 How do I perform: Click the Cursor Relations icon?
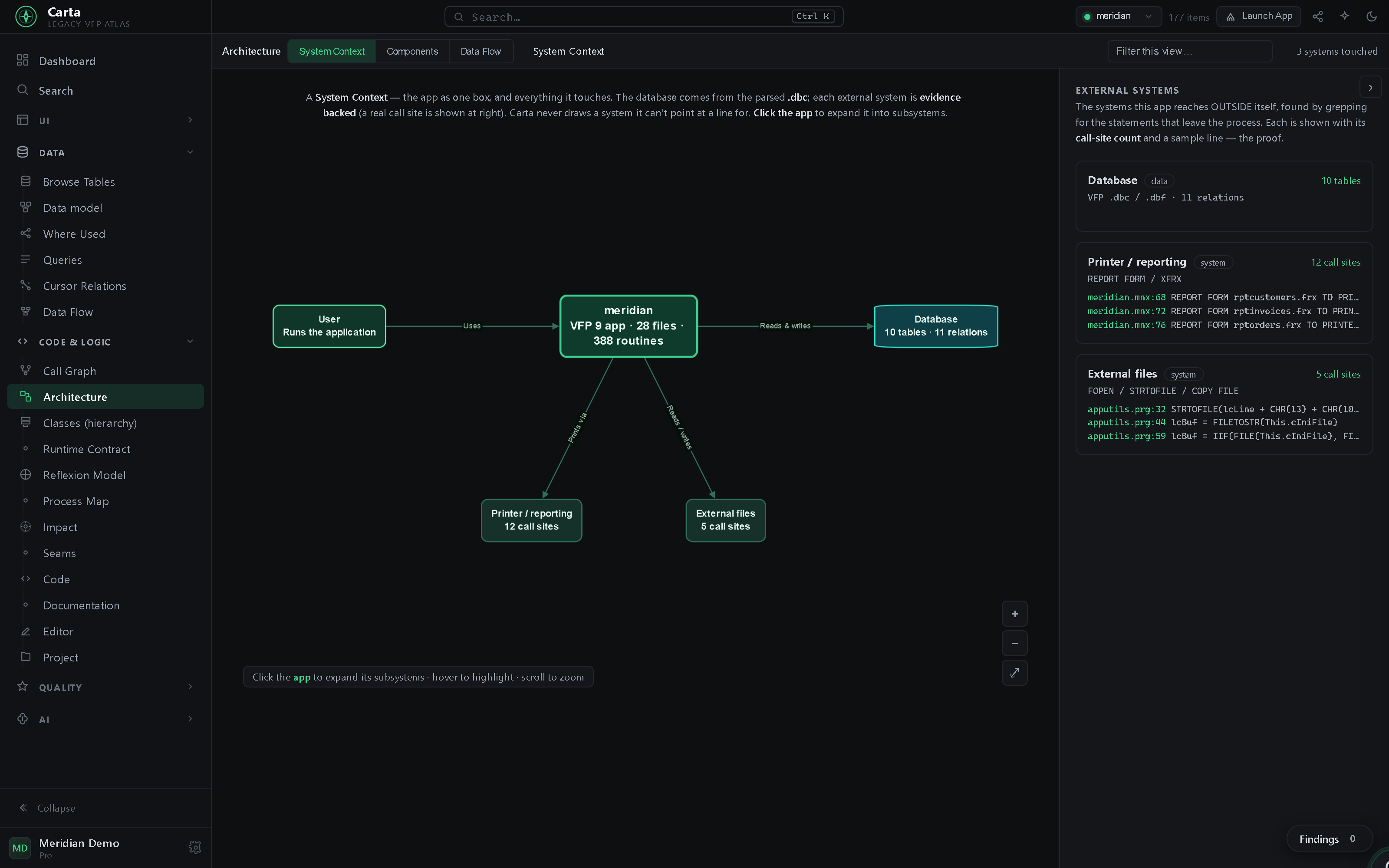25,285
